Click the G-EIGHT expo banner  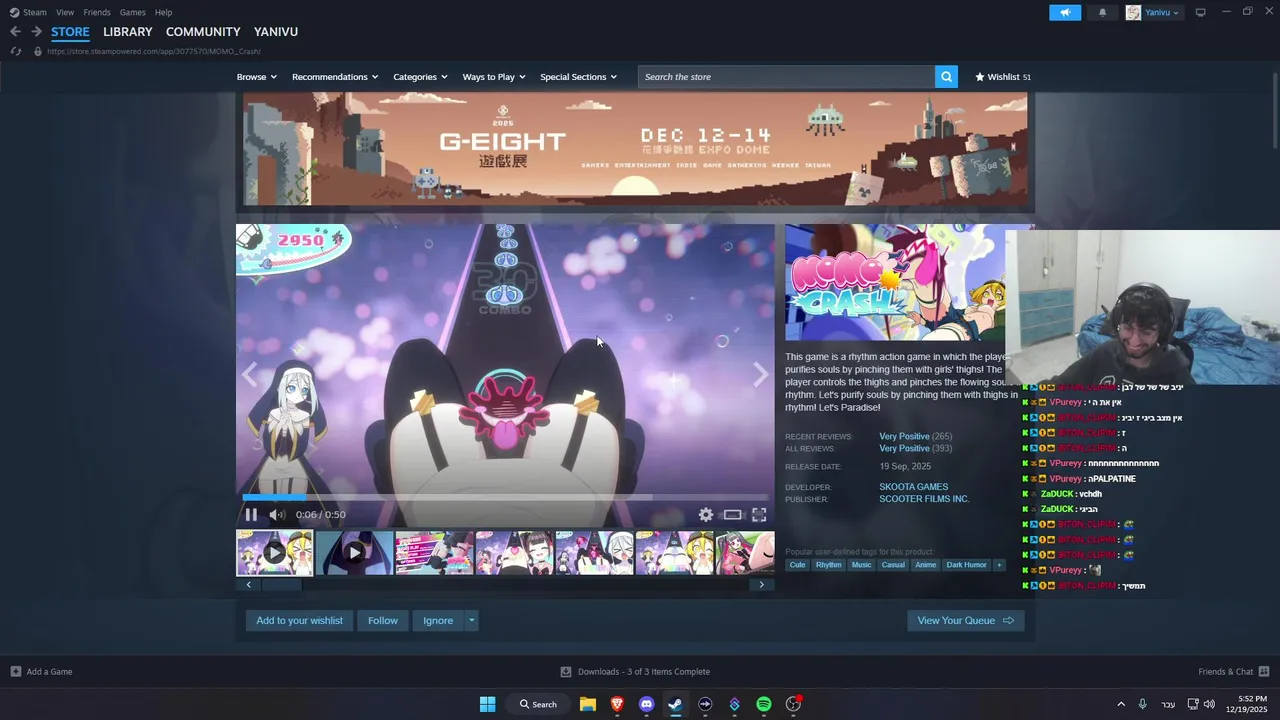[635, 149]
